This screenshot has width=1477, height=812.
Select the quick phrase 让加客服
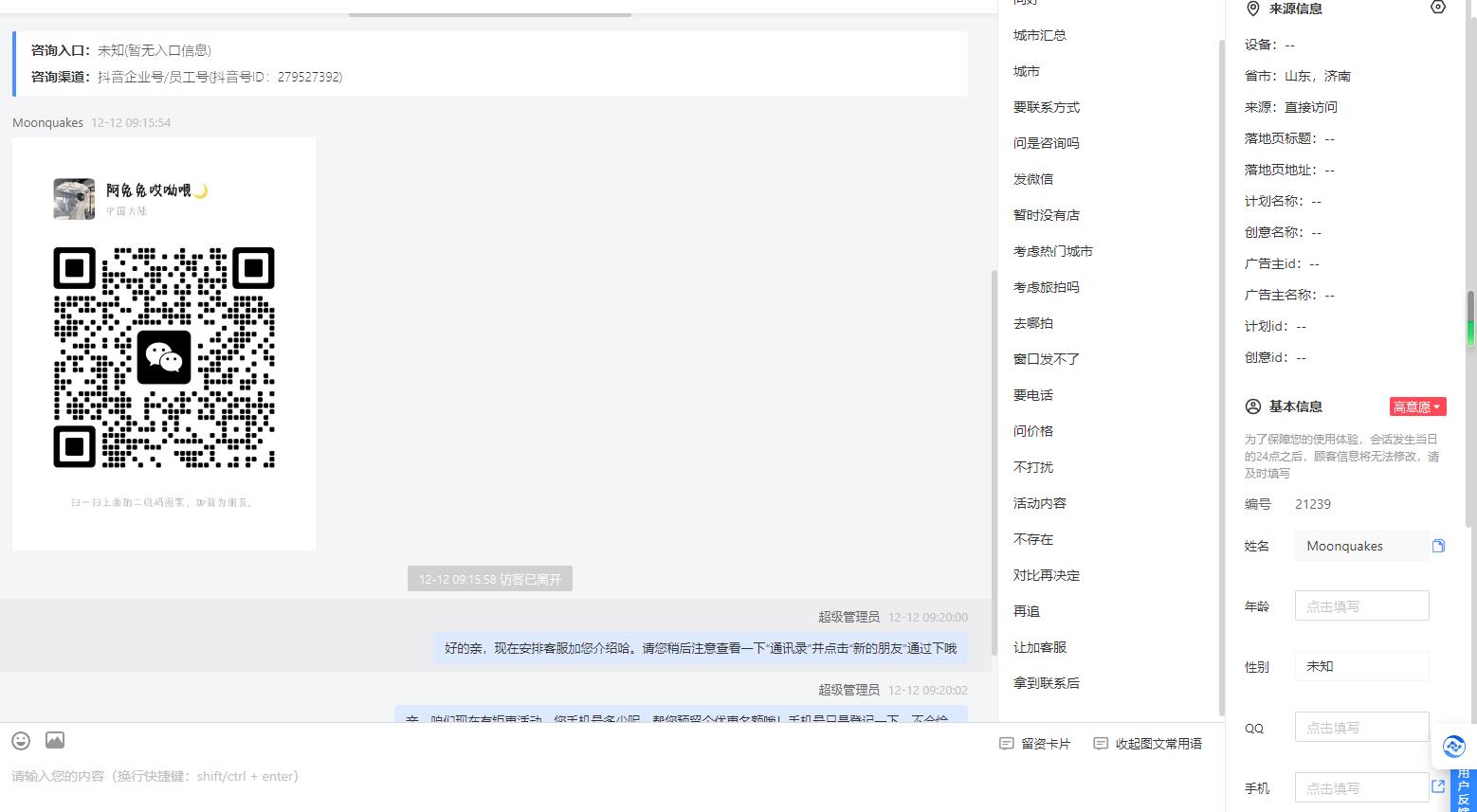pos(1039,647)
